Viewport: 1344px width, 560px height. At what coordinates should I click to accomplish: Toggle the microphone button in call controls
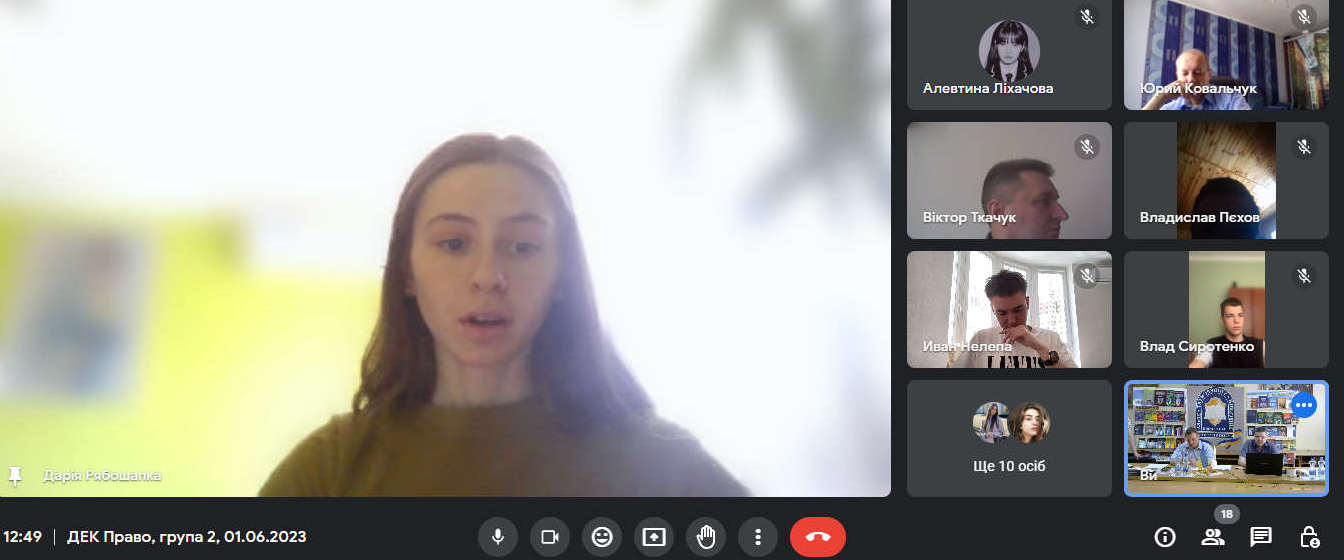click(x=497, y=537)
